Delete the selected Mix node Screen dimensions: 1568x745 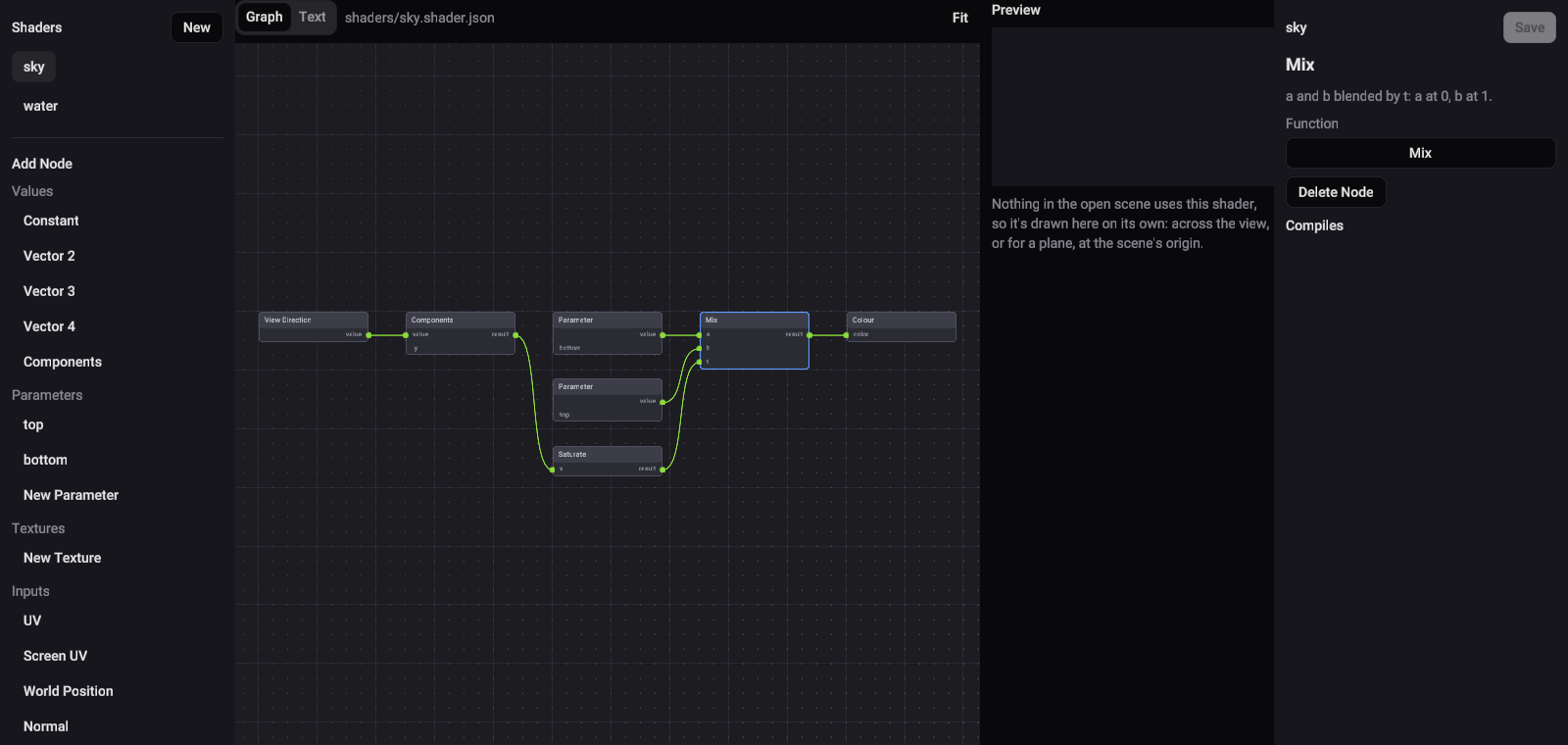[x=1336, y=192]
